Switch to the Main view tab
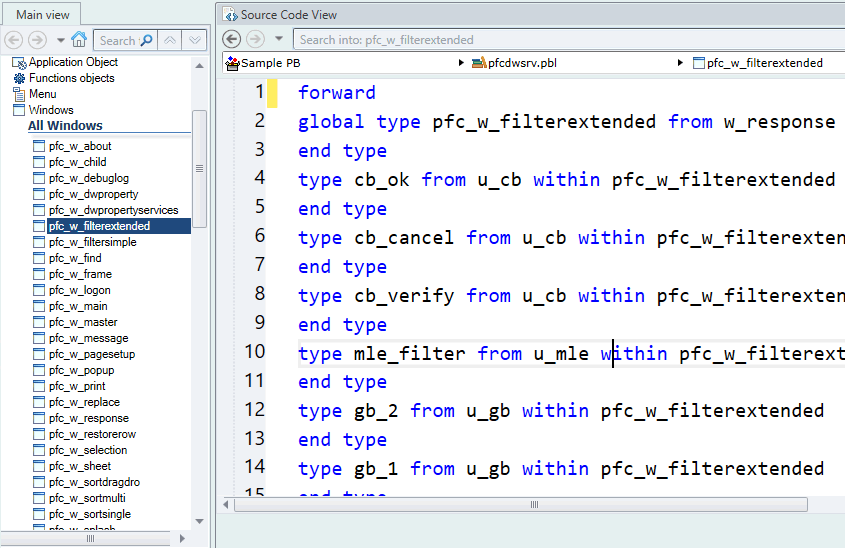Viewport: 845px width, 548px height. coord(41,14)
